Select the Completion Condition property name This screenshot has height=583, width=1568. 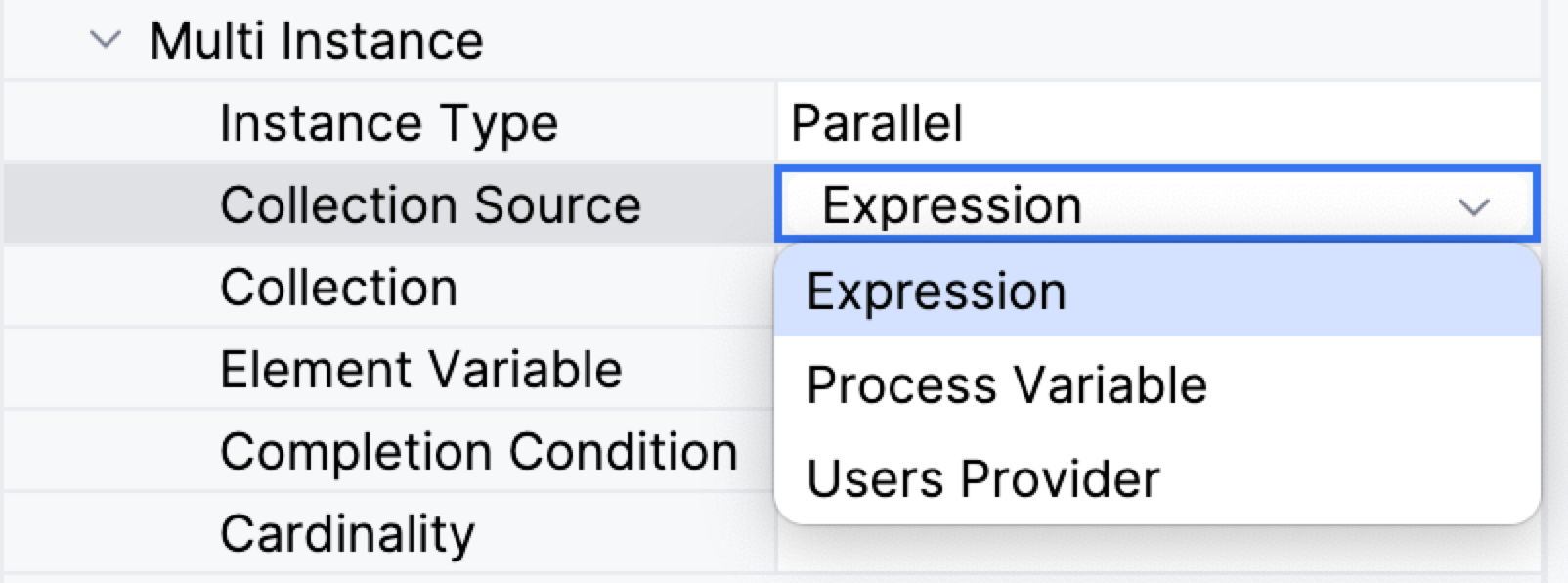pos(478,452)
